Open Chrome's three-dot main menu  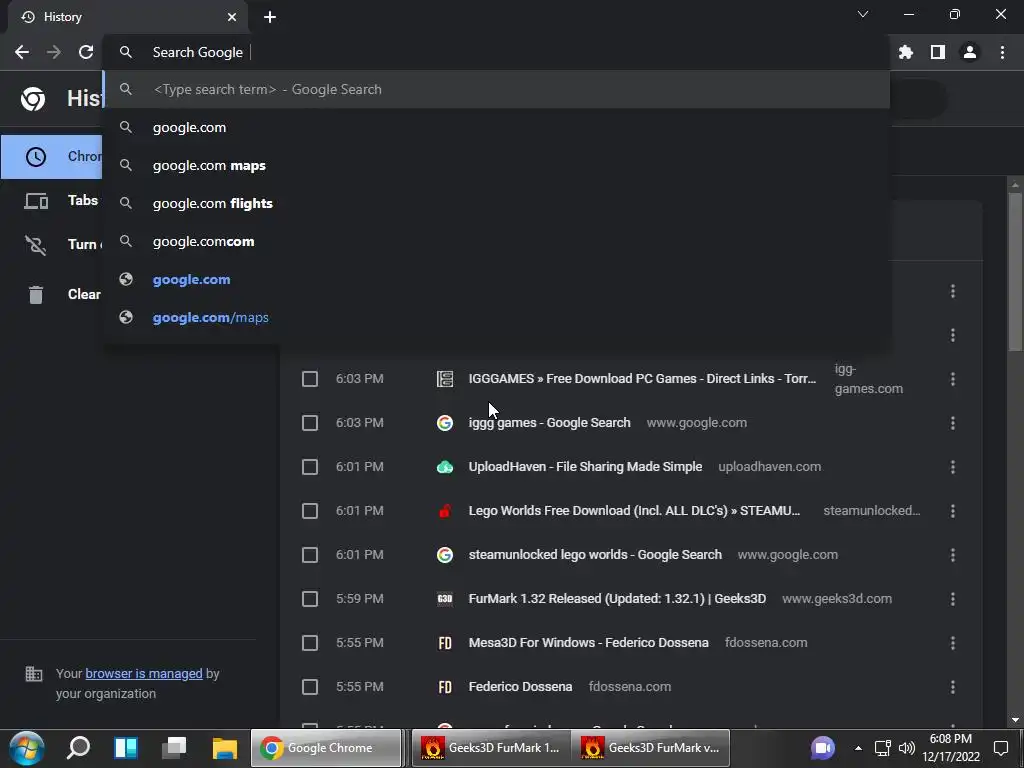coord(1002,52)
